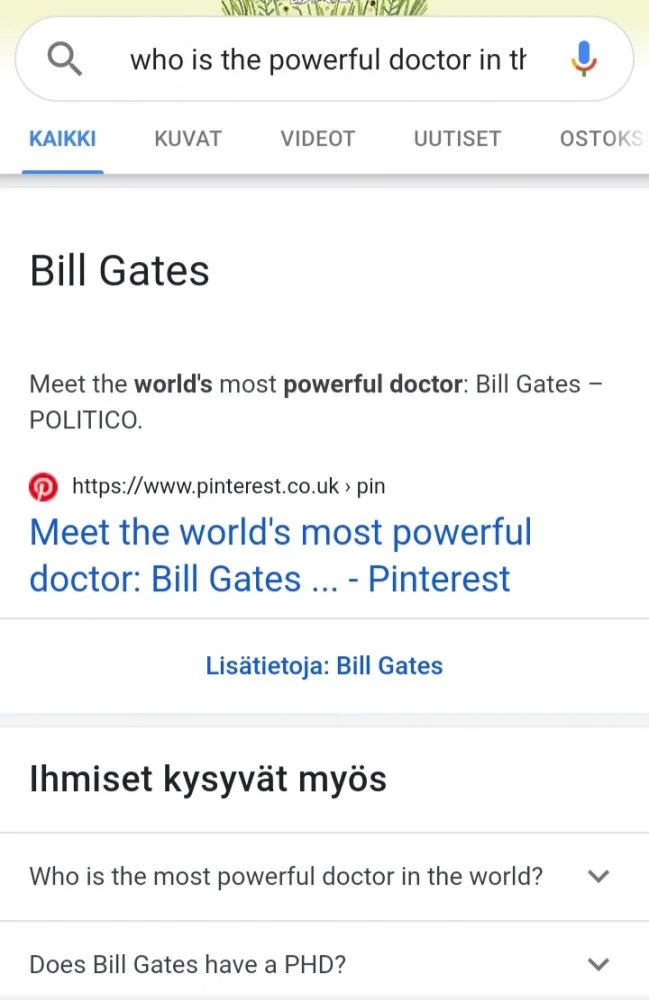Switch to the KUVAT tab
This screenshot has width=649, height=1000.
click(188, 139)
